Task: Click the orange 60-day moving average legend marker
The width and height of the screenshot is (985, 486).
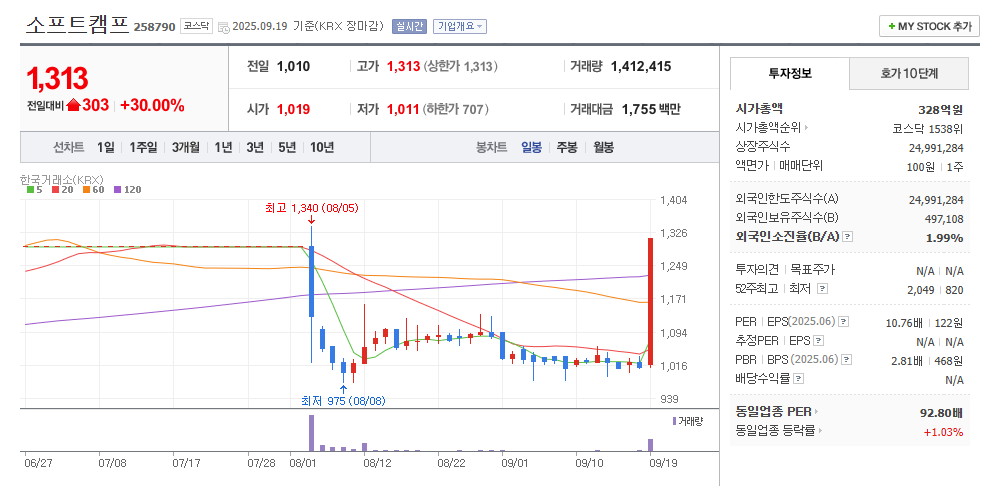Action: click(x=87, y=189)
